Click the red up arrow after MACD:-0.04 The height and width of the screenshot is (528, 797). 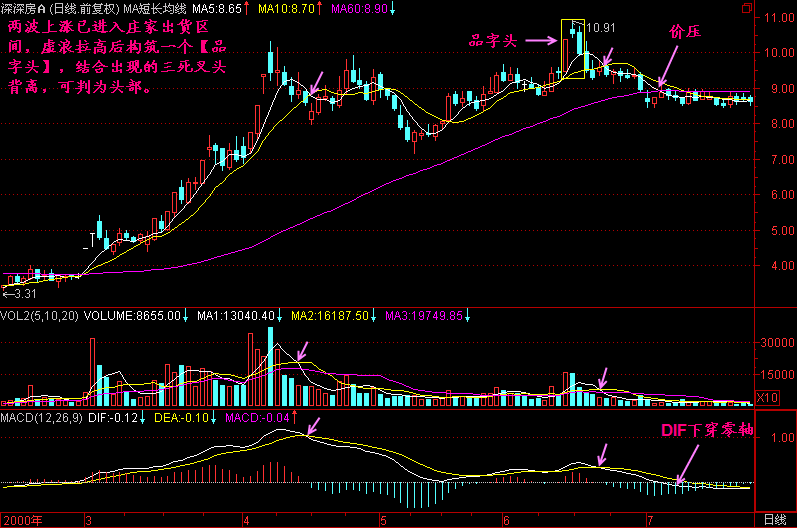pos(296,417)
